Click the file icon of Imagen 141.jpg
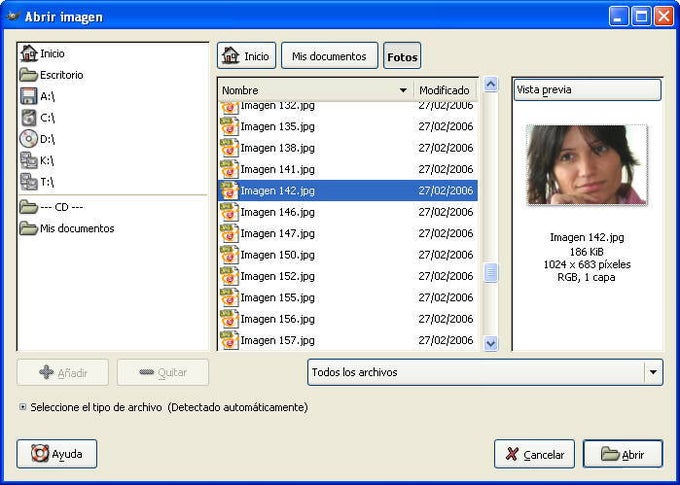The image size is (680, 485). [x=229, y=169]
